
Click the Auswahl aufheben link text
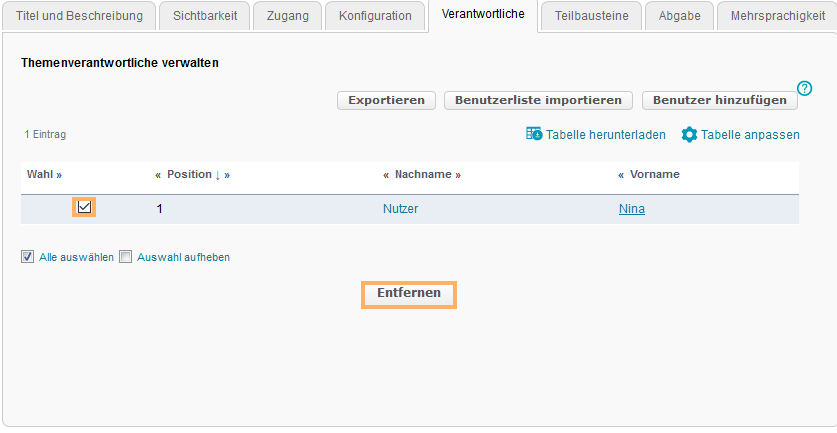click(x=183, y=257)
